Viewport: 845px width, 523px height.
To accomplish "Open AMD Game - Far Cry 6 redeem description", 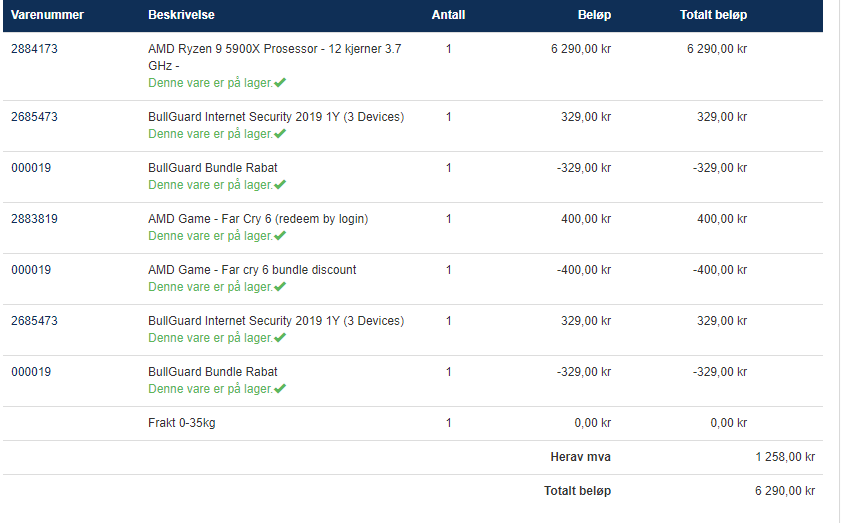I will pos(258,219).
